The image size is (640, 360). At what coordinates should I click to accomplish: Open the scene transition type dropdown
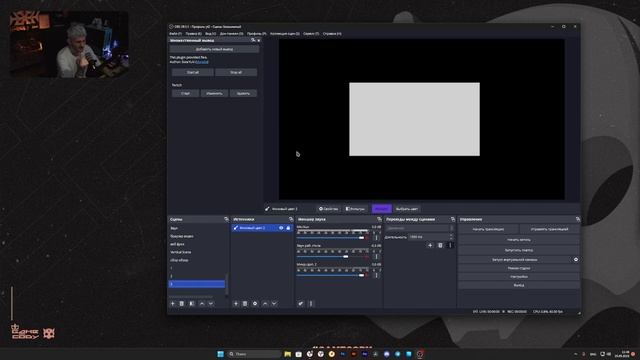[420, 228]
